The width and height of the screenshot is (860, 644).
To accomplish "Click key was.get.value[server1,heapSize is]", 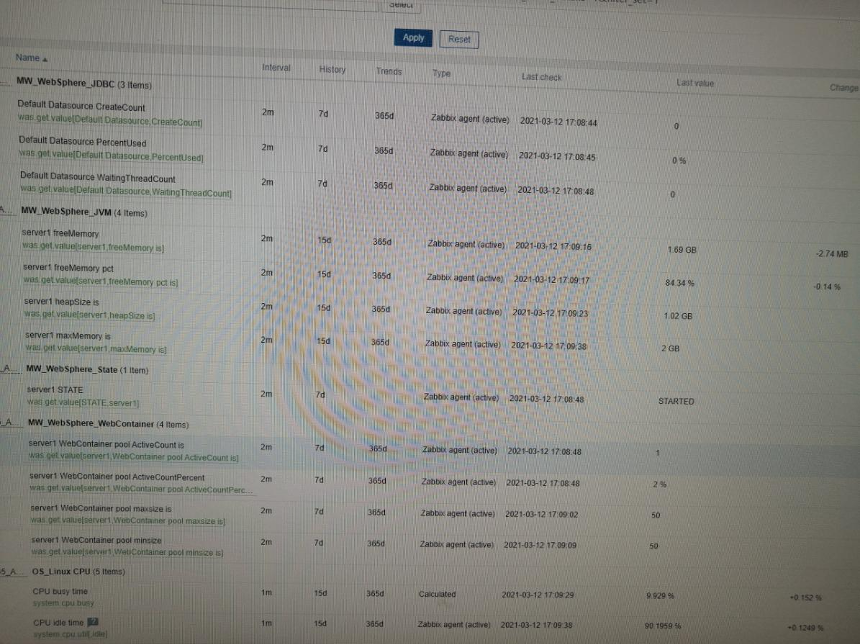I will [90, 315].
